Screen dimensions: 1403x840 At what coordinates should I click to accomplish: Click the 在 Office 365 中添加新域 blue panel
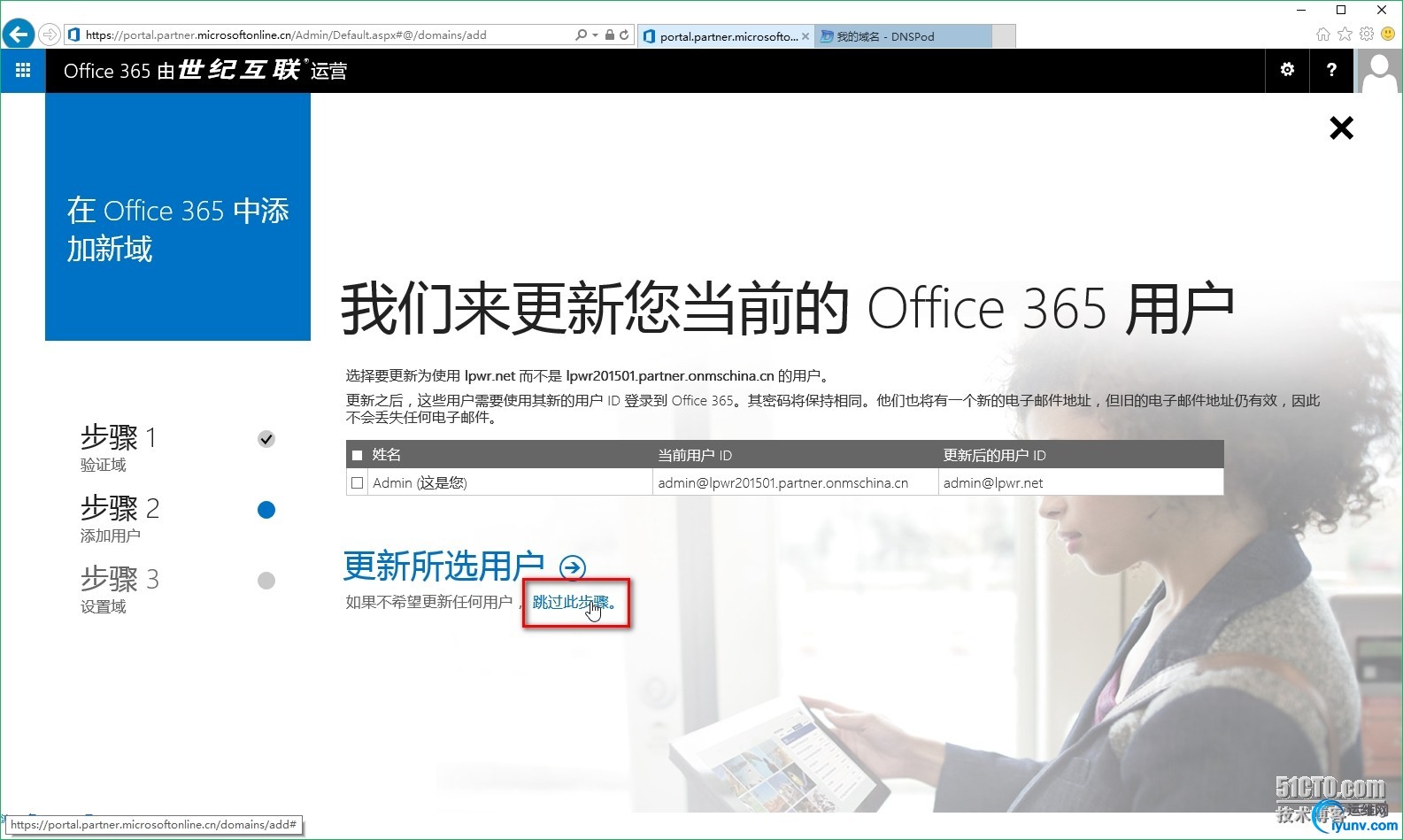[178, 217]
